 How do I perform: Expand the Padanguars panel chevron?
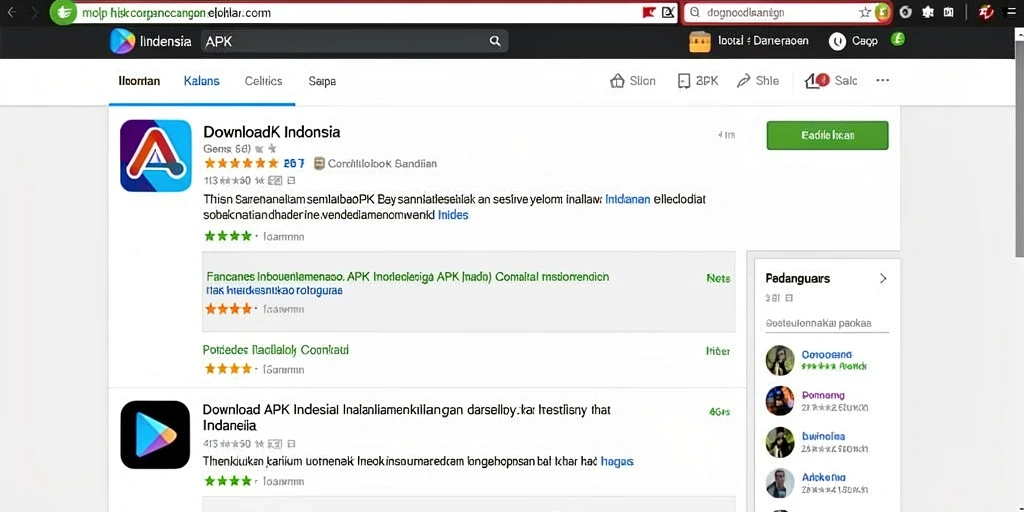(x=883, y=278)
